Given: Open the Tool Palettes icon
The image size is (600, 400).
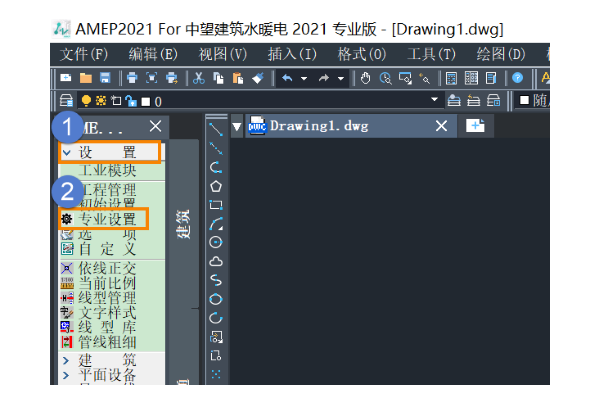Looking at the screenshot, I should (x=491, y=78).
